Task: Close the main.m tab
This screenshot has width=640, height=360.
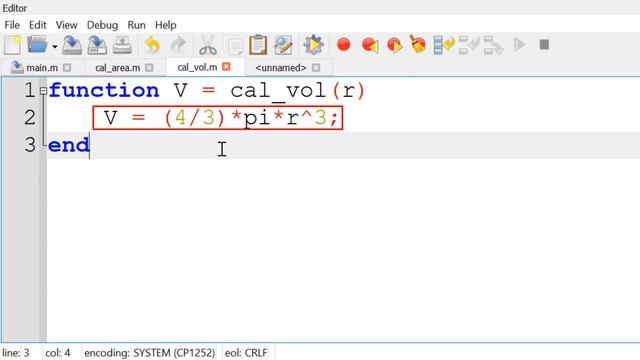Action: click(x=67, y=67)
